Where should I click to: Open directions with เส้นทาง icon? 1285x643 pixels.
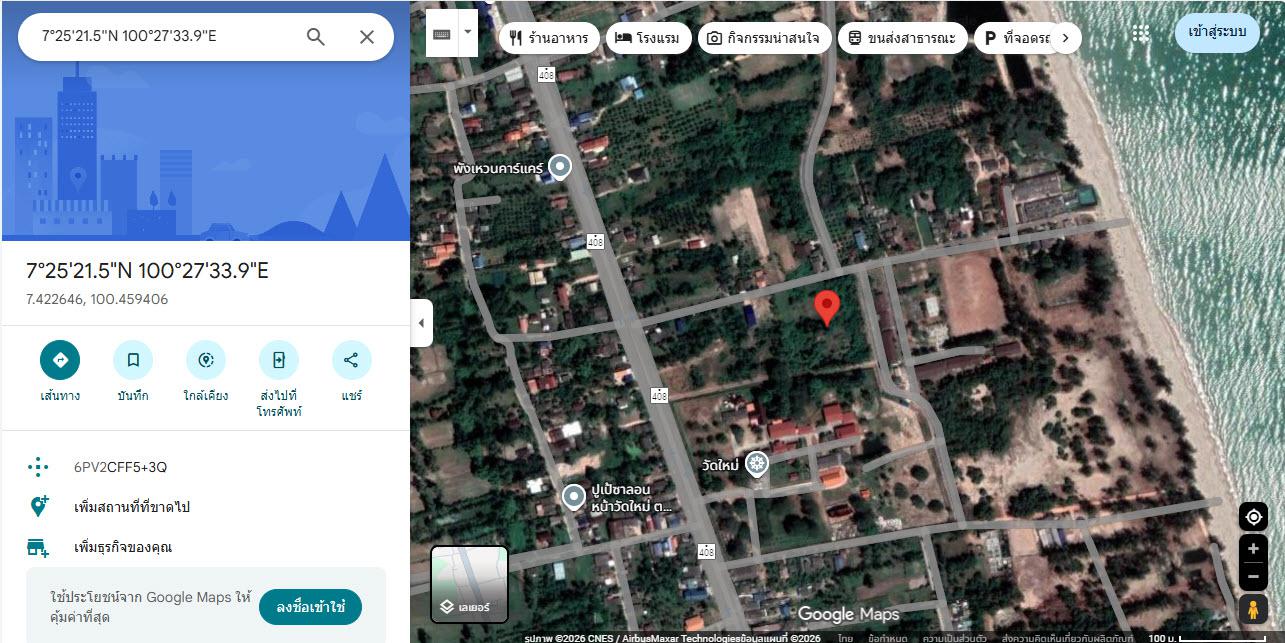[60, 360]
